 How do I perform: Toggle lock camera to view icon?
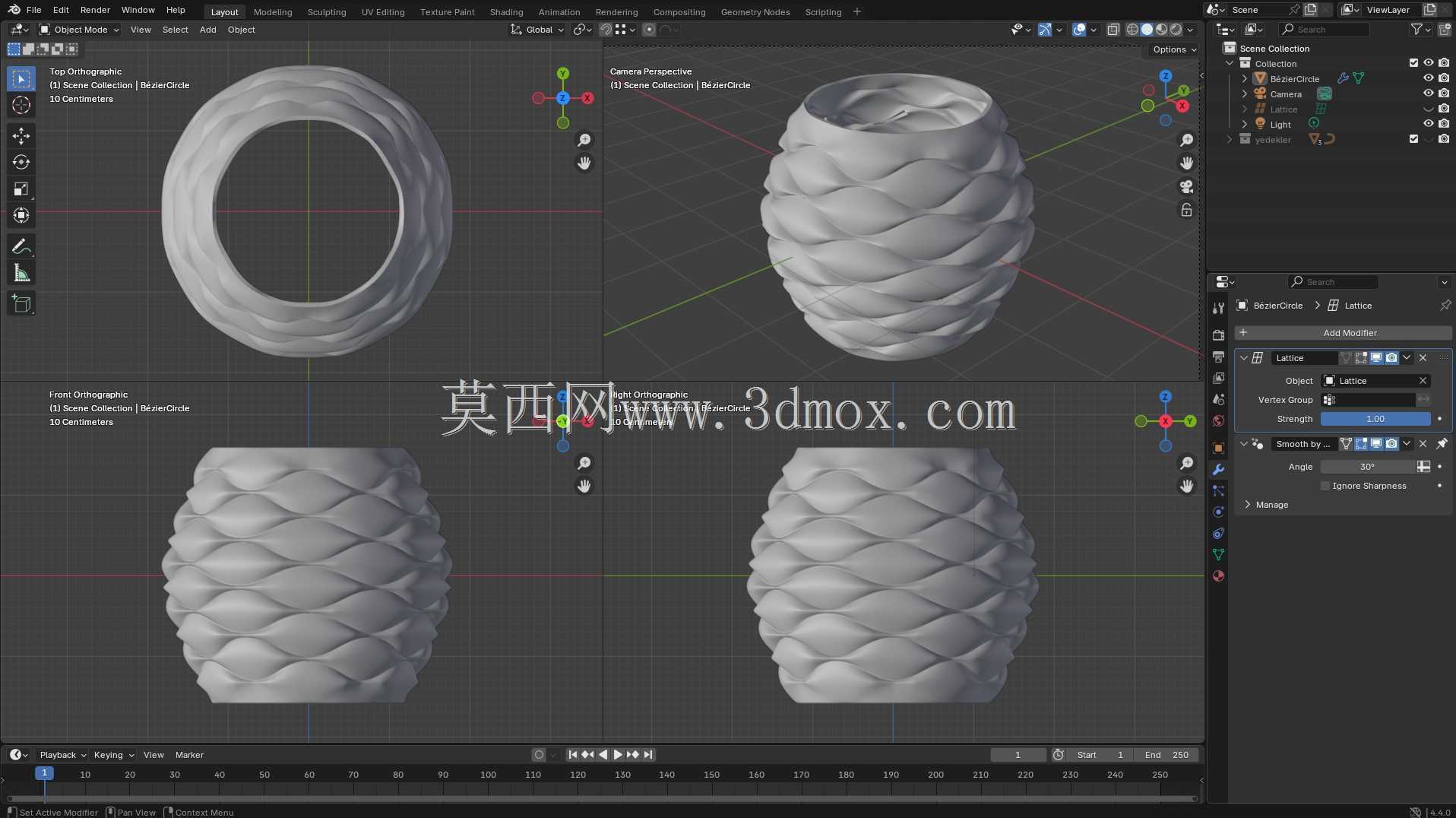click(x=1186, y=210)
